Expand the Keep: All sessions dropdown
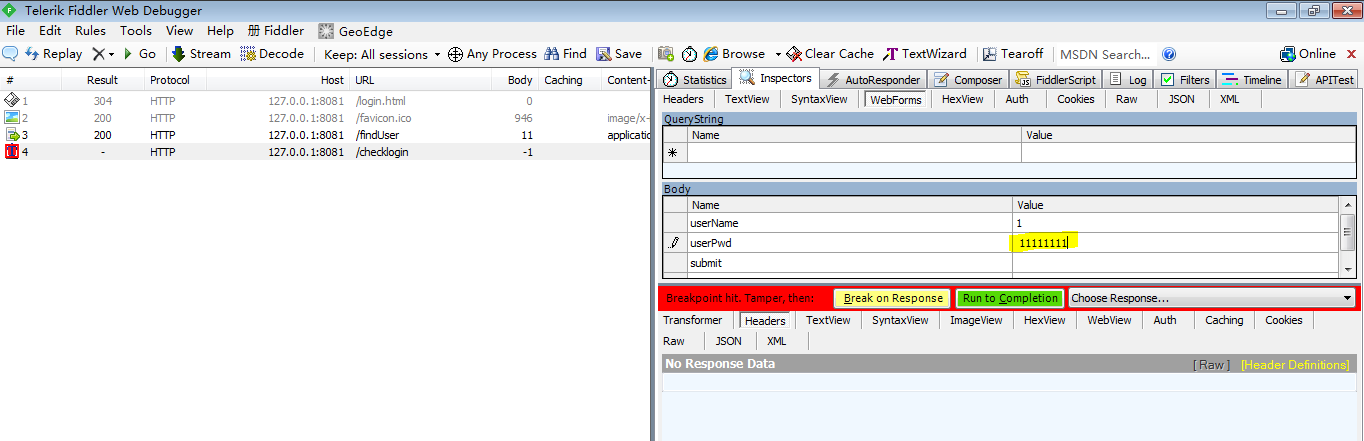This screenshot has width=1364, height=441. [x=437, y=54]
